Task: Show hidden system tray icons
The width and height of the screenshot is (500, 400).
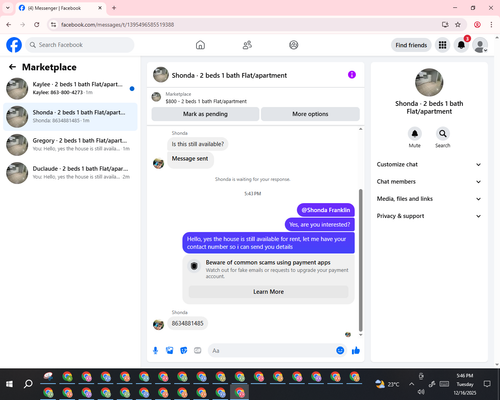Action: pyautogui.click(x=411, y=384)
